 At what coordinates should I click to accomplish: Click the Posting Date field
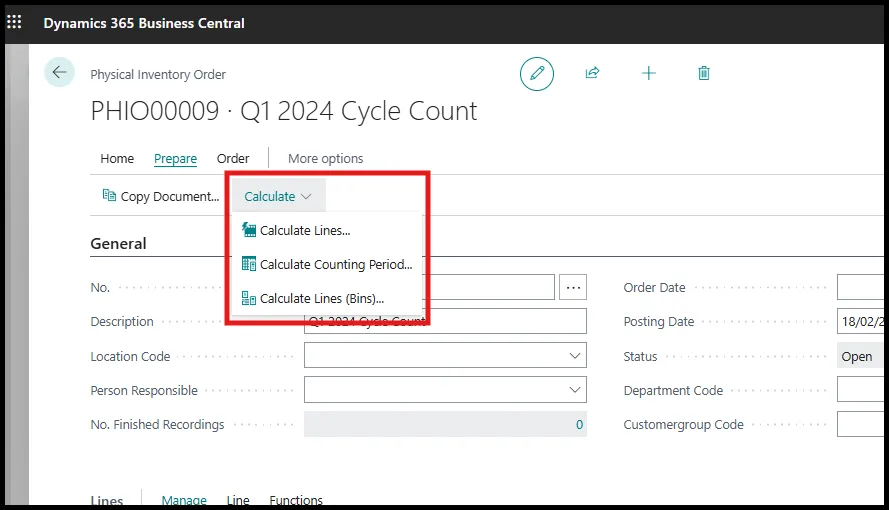(x=860, y=321)
